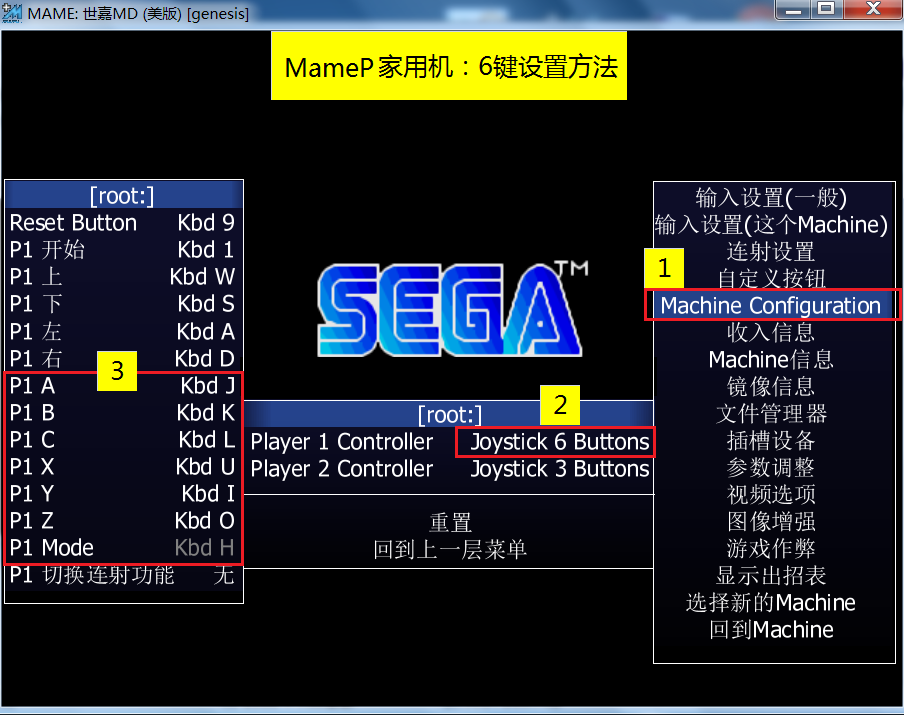Select P1 Mode Kbd H row
Image resolution: width=904 pixels, height=715 pixels.
click(123, 548)
